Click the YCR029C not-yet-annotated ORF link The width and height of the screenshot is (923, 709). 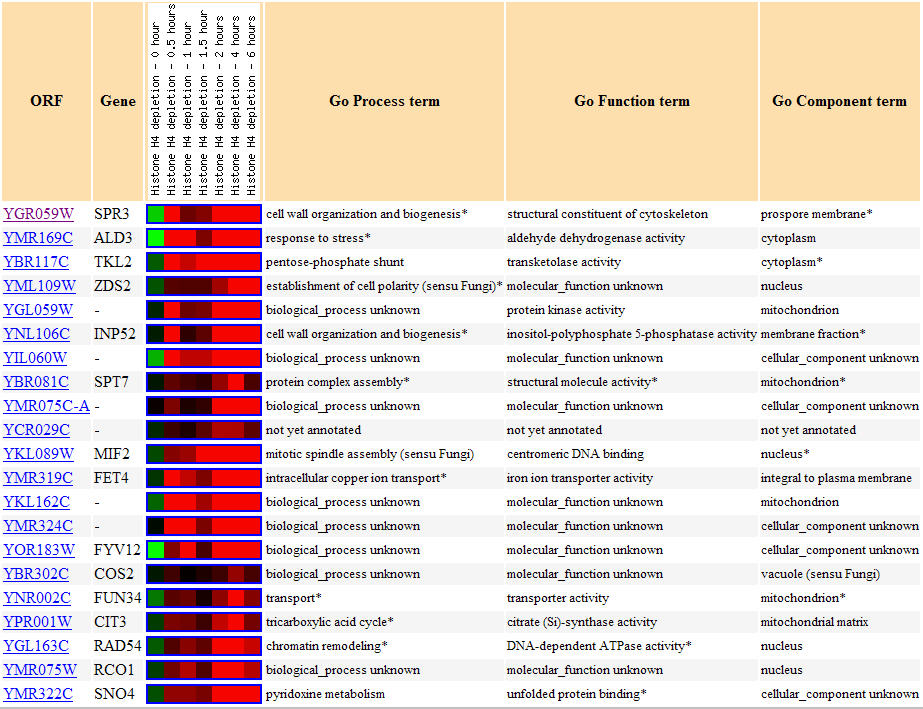tap(37, 430)
